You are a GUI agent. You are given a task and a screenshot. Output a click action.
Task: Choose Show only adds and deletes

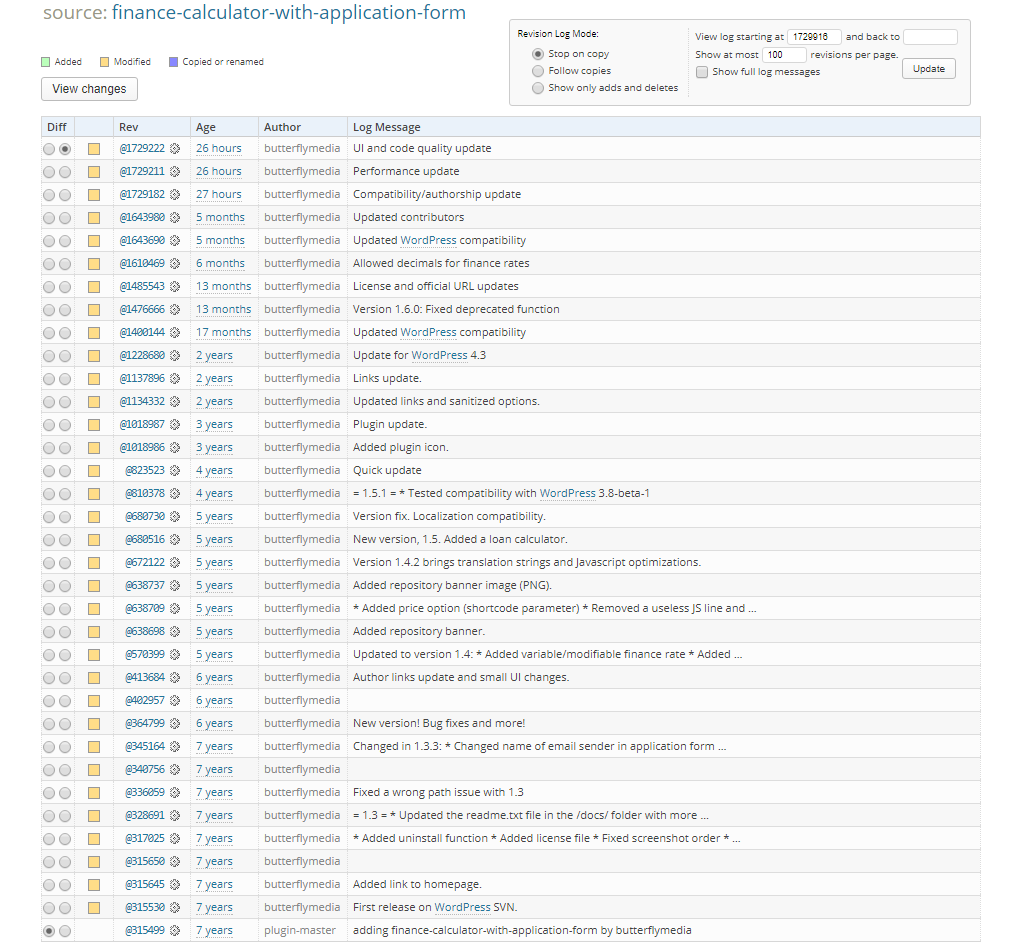coord(538,88)
